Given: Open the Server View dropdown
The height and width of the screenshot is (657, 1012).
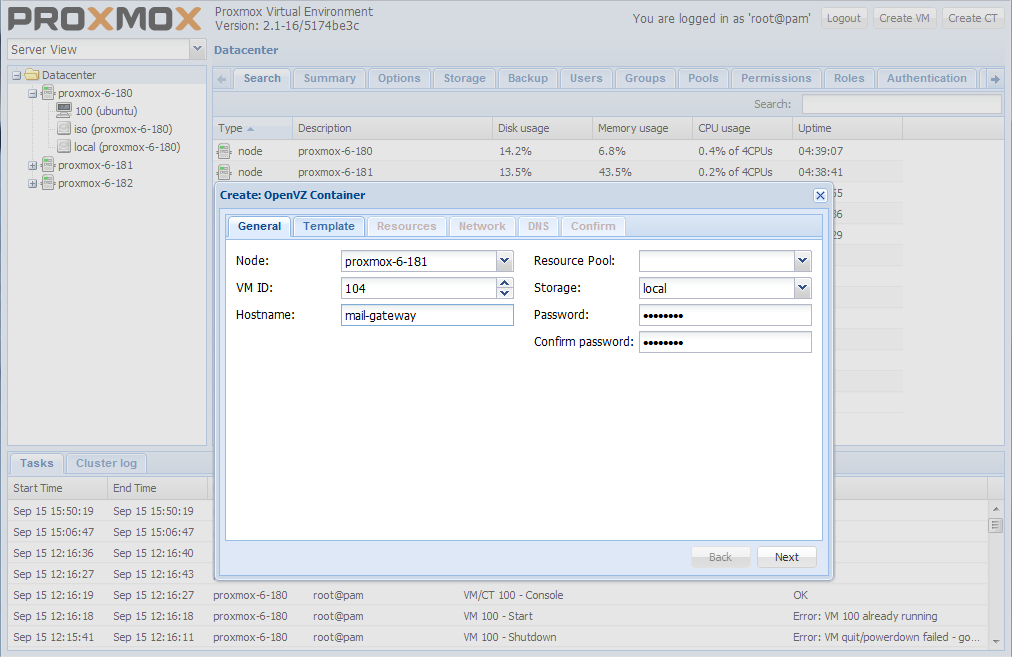Looking at the screenshot, I should (x=197, y=49).
